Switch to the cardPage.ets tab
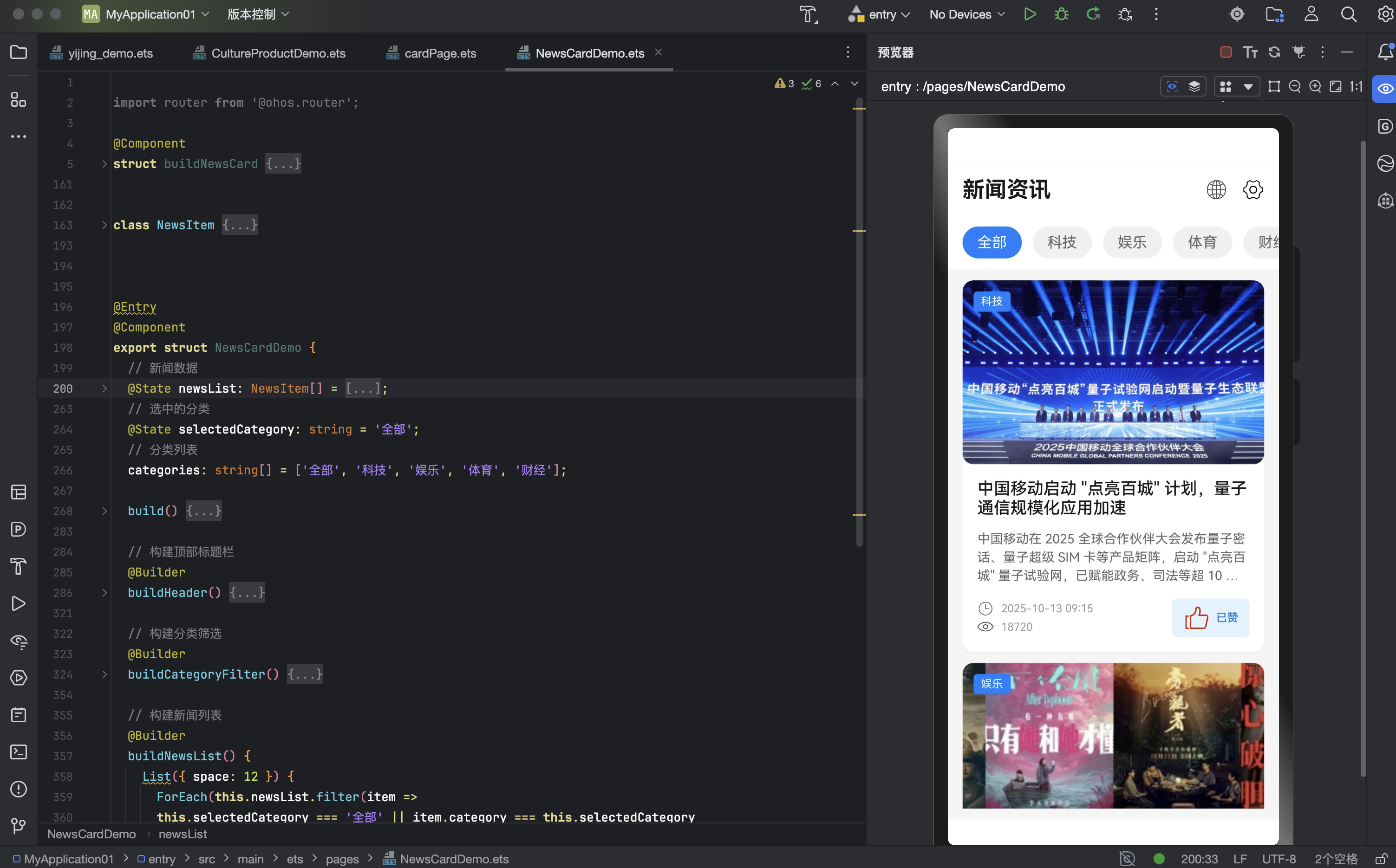The height and width of the screenshot is (868, 1396). (440, 53)
